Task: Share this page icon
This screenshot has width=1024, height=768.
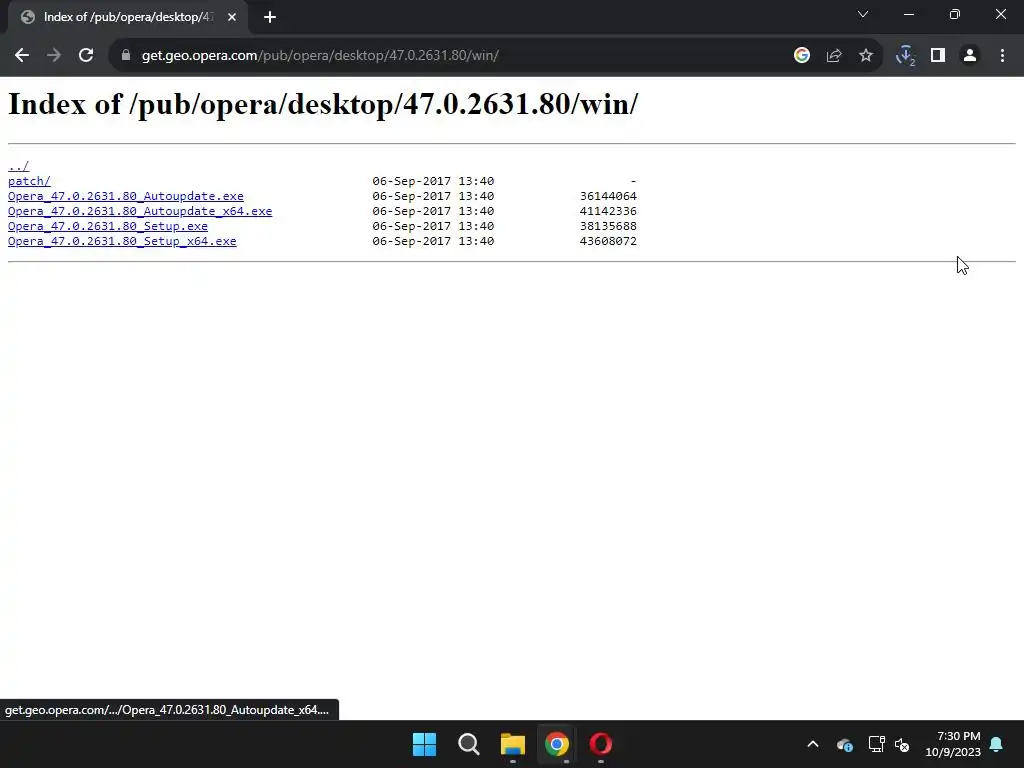Action: click(x=834, y=56)
